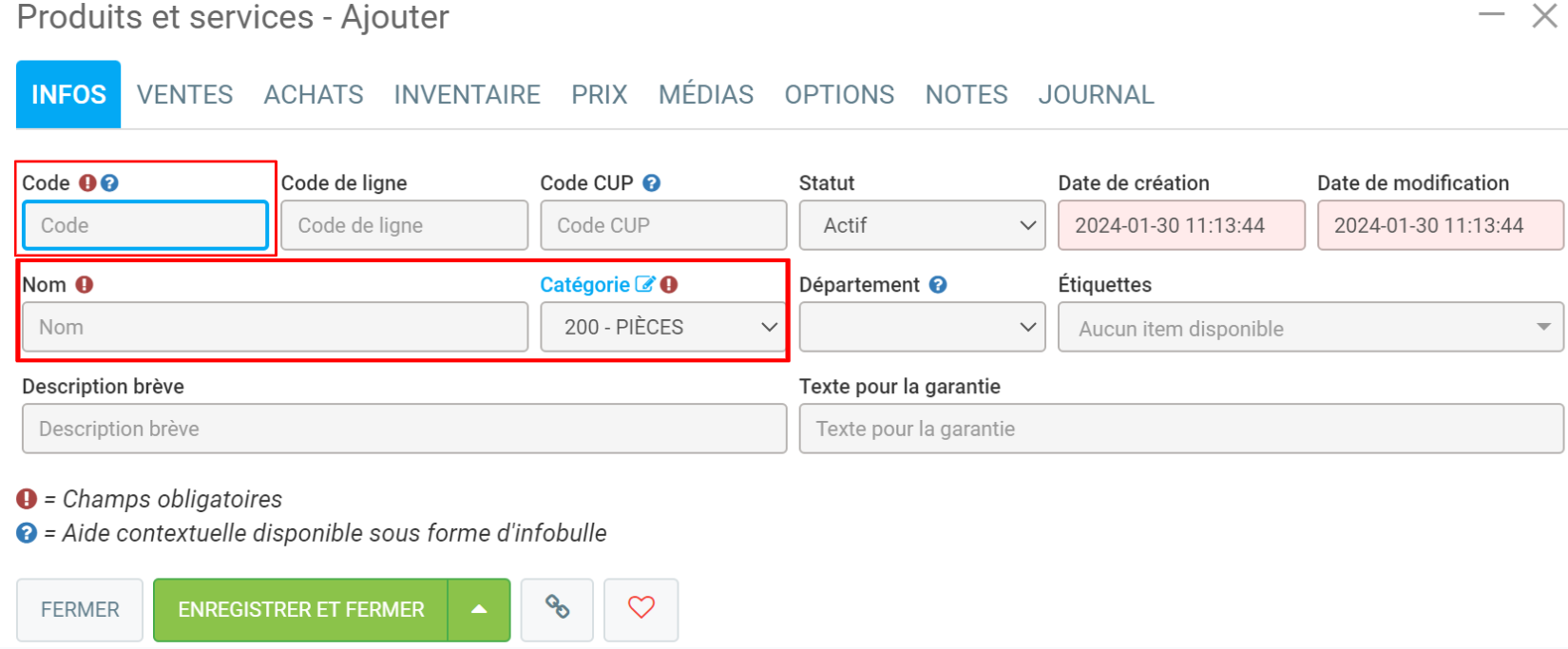This screenshot has height=649, width=1568.
Task: Click ENREGISTRER ET FERMER
Action: (x=300, y=610)
